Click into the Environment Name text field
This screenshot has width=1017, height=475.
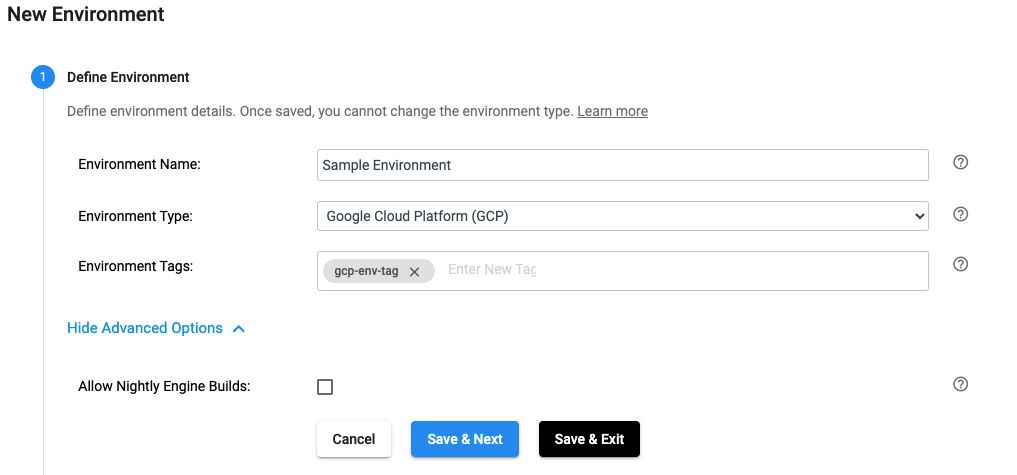point(622,165)
